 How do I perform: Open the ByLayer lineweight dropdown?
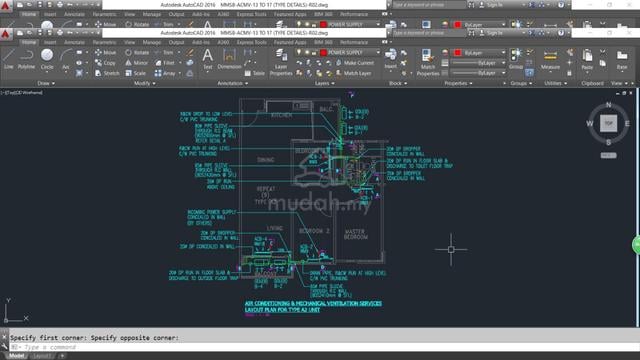tap(503, 63)
